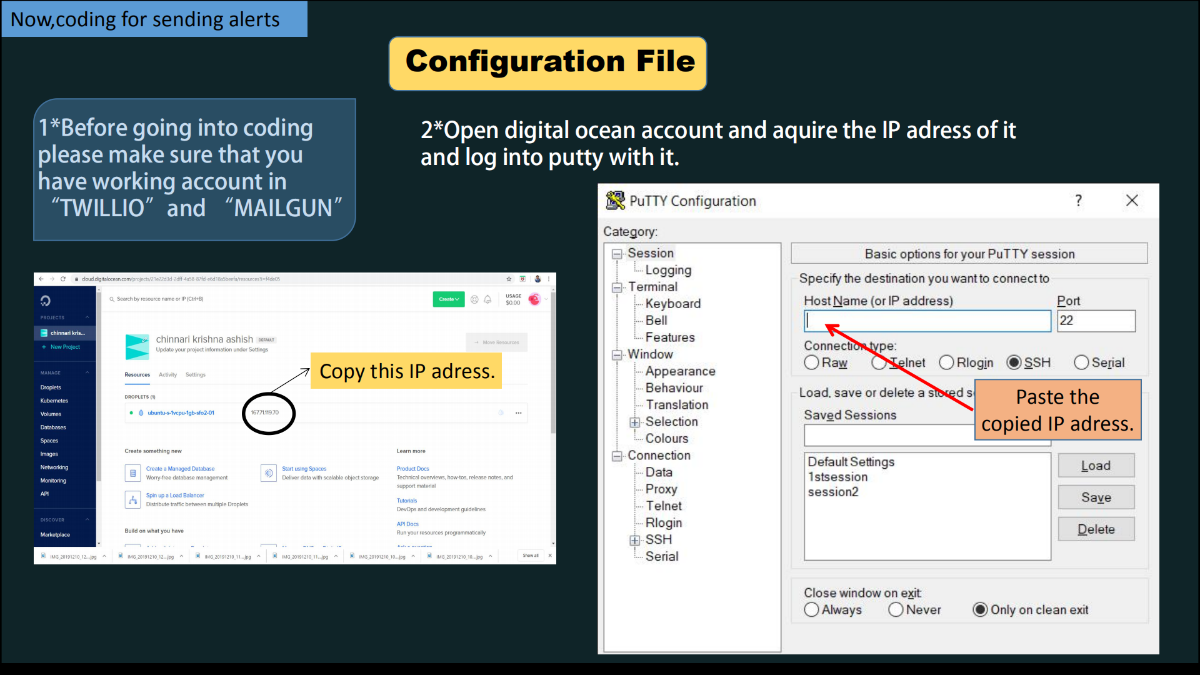The image size is (1200, 675).
Task: Open the DigitalOcean account avatar menu
Action: point(535,299)
